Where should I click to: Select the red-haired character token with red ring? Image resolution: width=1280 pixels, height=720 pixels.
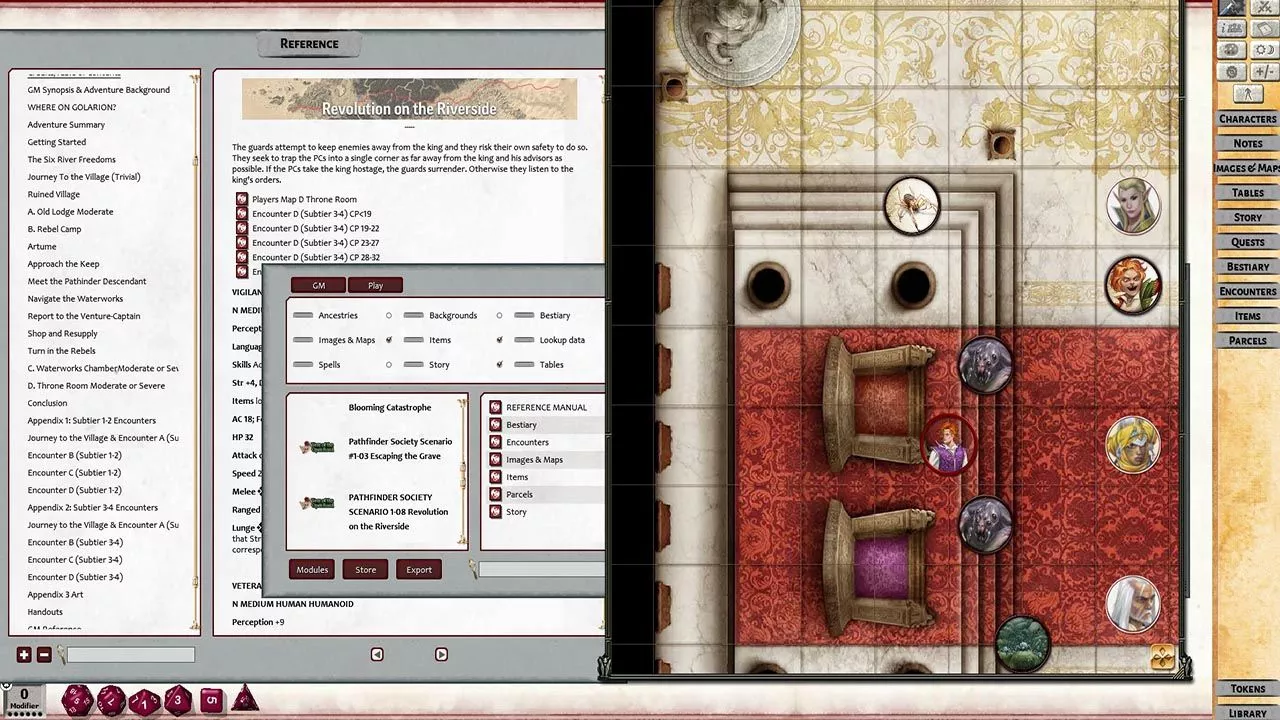[946, 444]
